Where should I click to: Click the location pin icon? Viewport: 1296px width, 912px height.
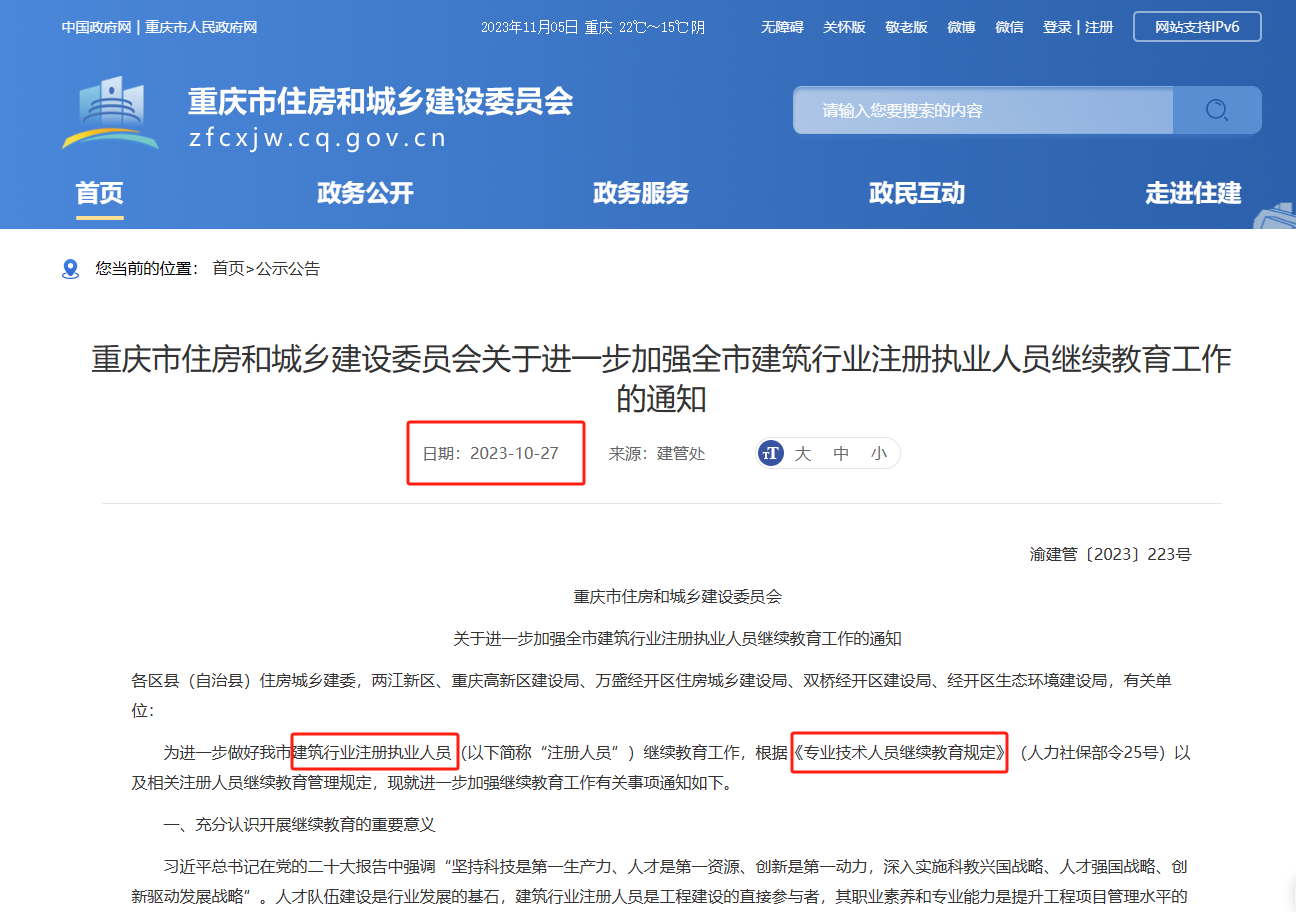[70, 269]
